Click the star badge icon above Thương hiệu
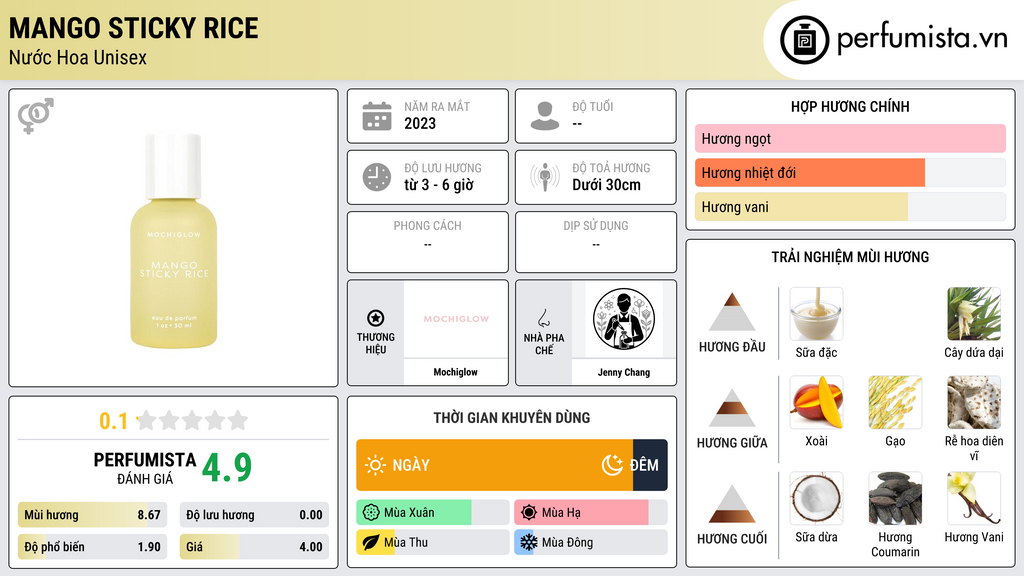 (376, 318)
